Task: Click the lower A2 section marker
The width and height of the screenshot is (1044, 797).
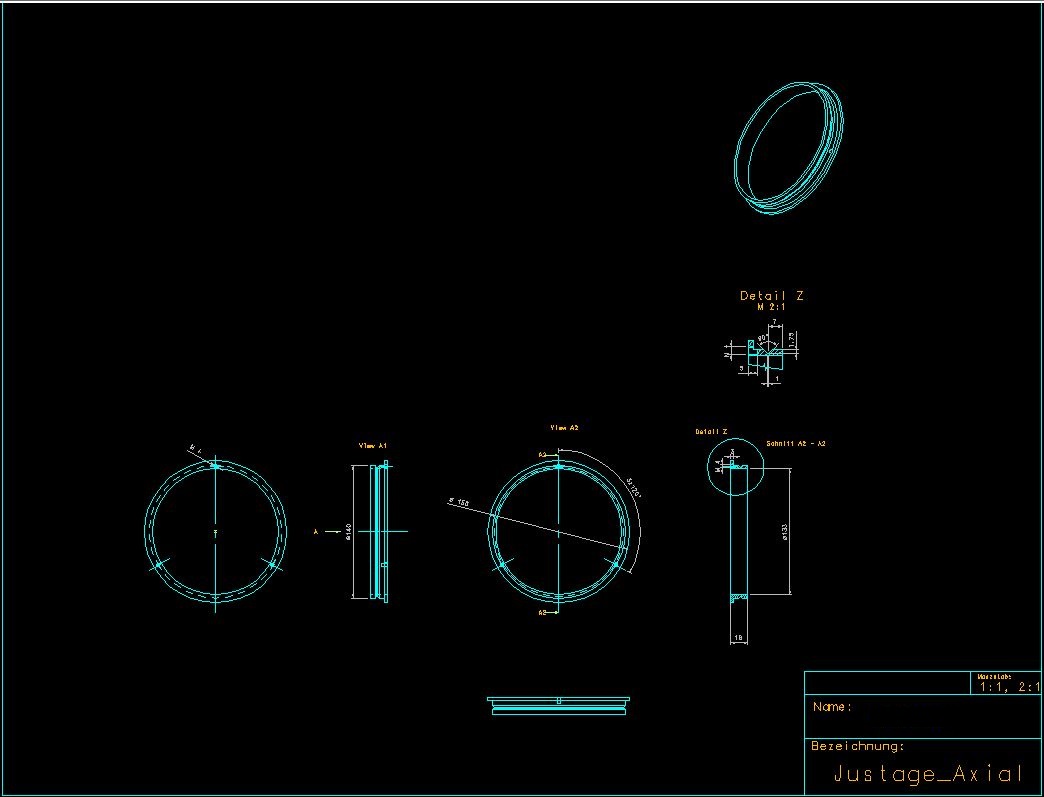Action: pos(547,613)
